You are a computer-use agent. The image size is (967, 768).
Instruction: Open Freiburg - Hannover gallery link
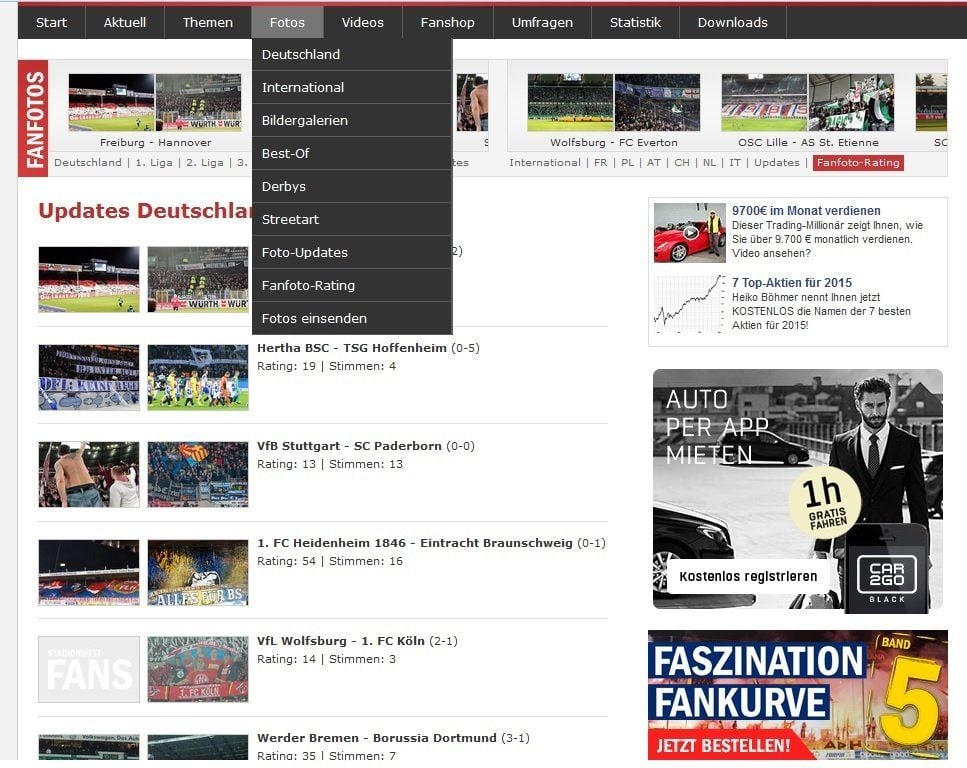pos(155,142)
